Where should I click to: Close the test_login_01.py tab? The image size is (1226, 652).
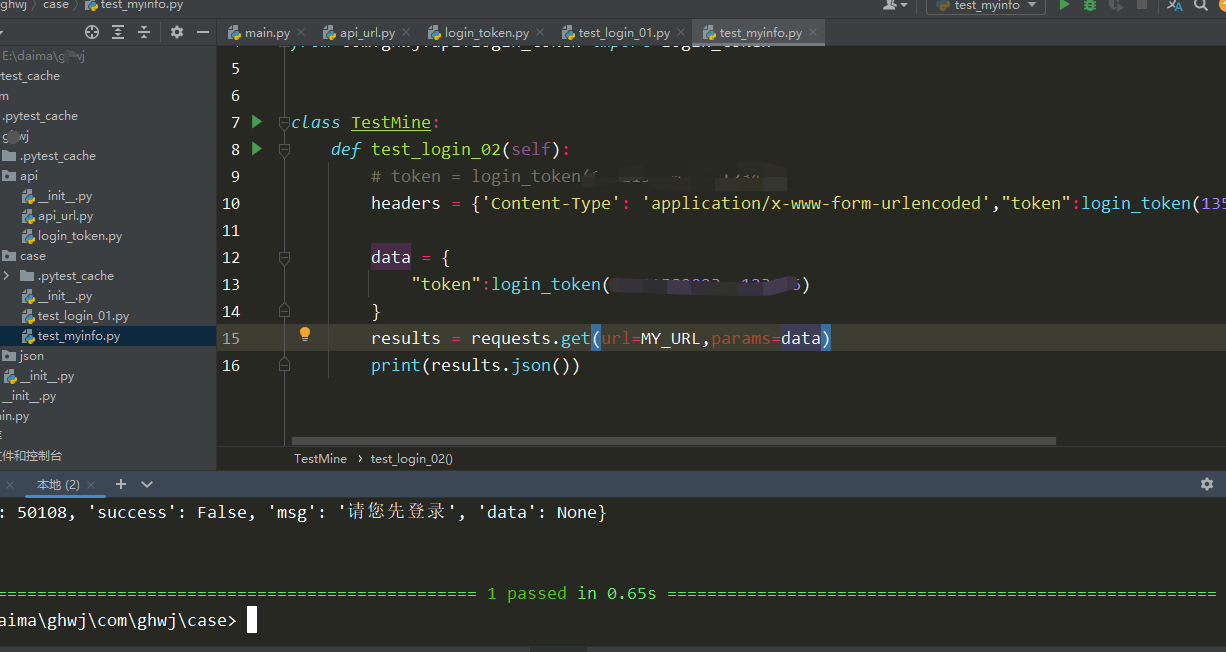click(x=681, y=33)
